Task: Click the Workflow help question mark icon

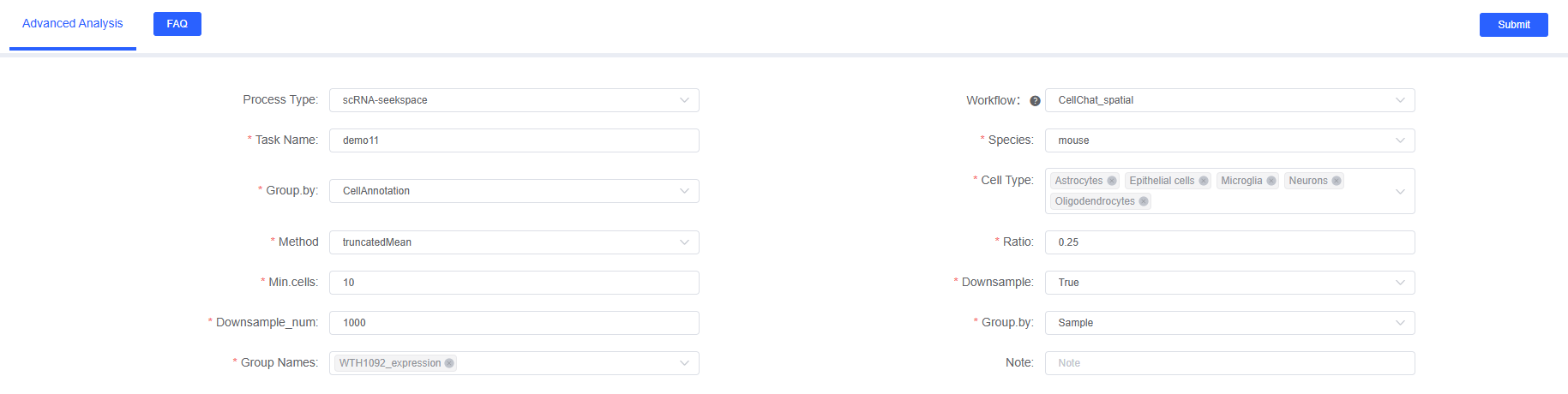Action: point(1035,101)
